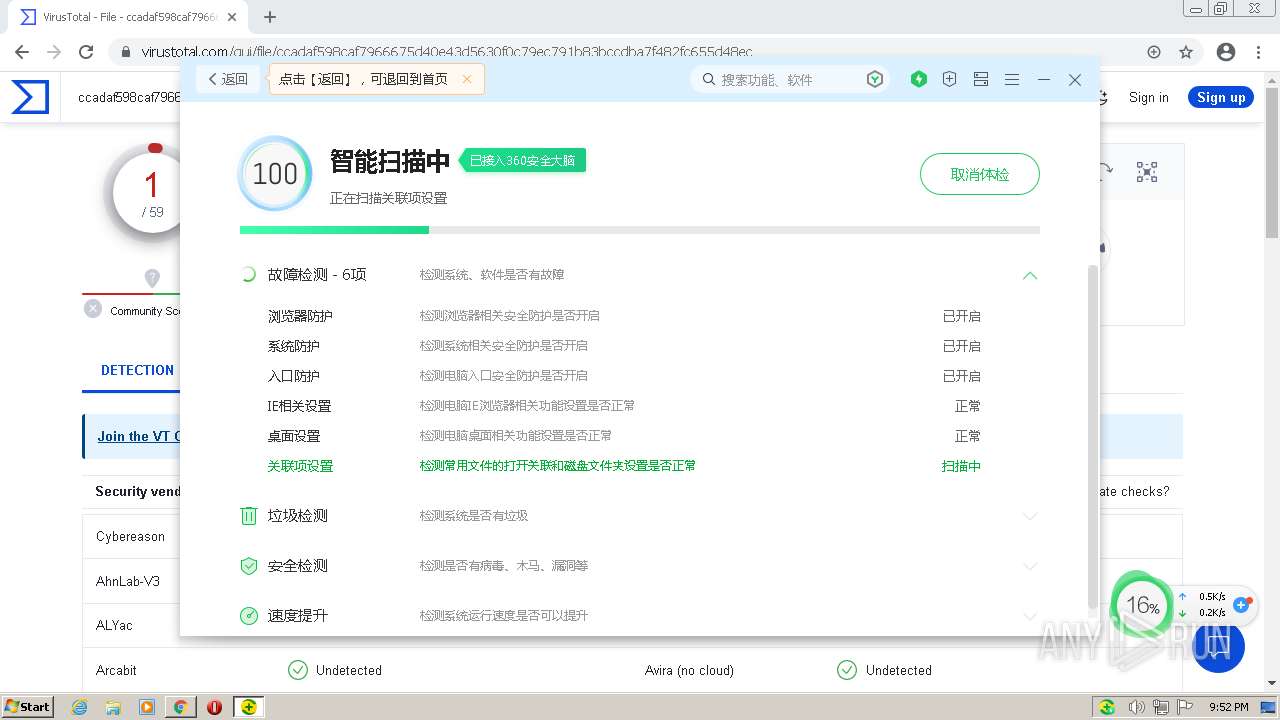Open the Join the VT Community link

coord(139,436)
